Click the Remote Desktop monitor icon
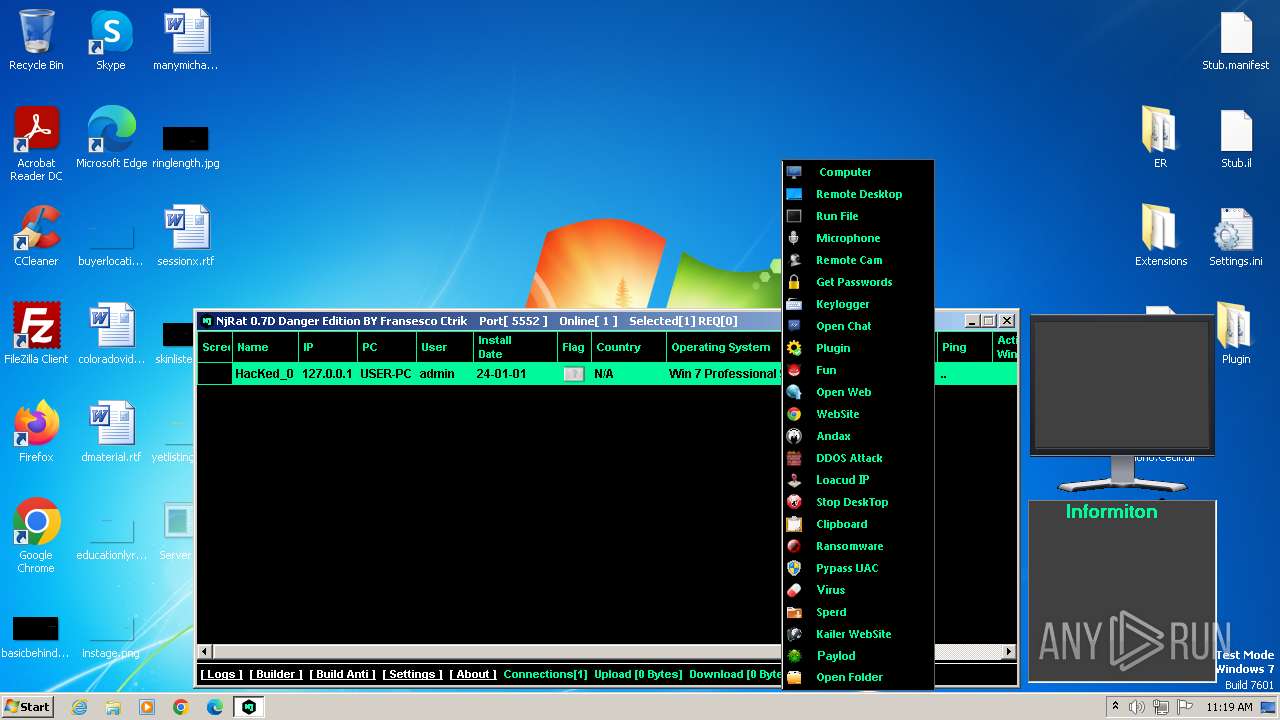The image size is (1280, 720). coord(794,194)
